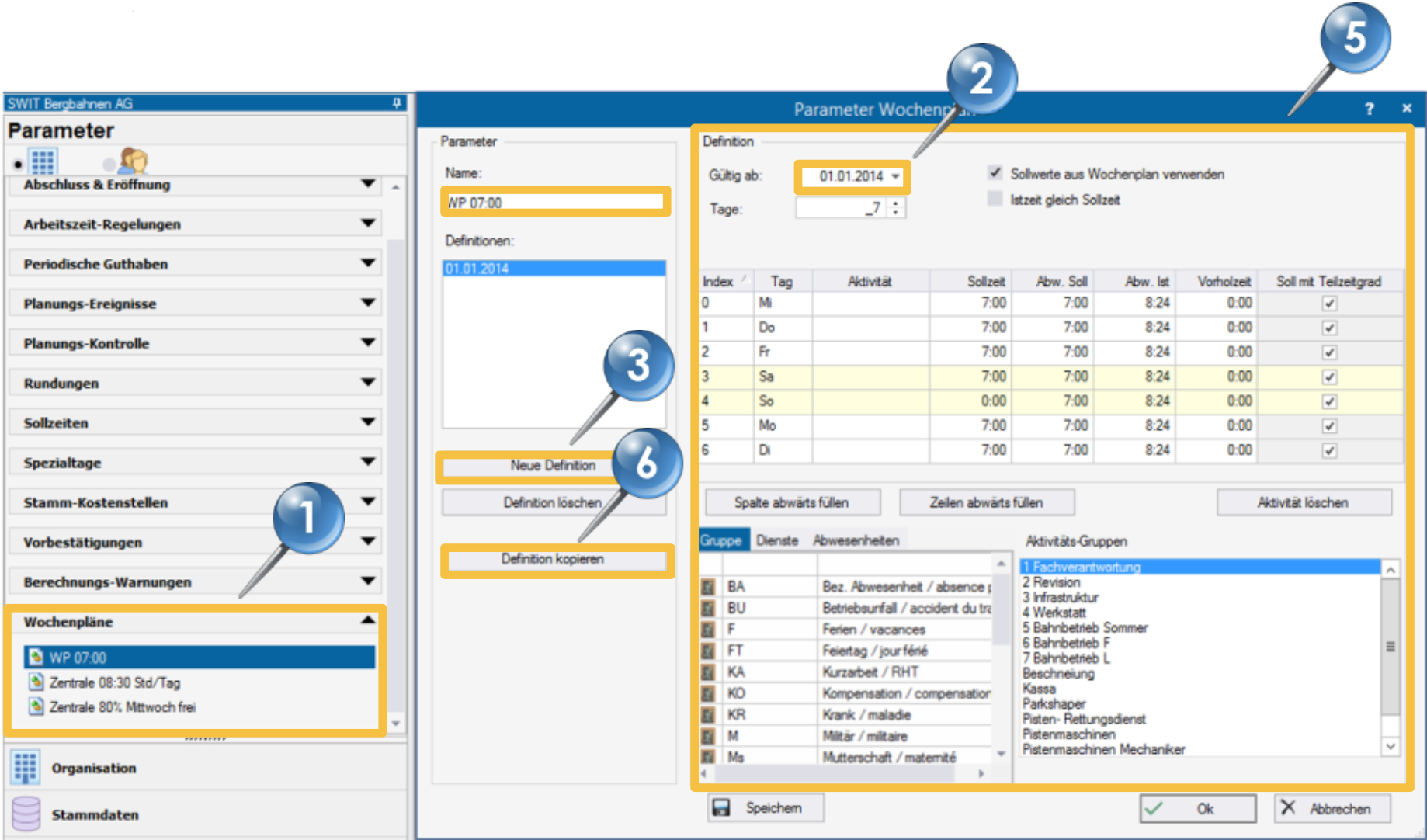Viewport: 1427px width, 840px height.
Task: Click the icon of the M Militär row
Action: [708, 736]
